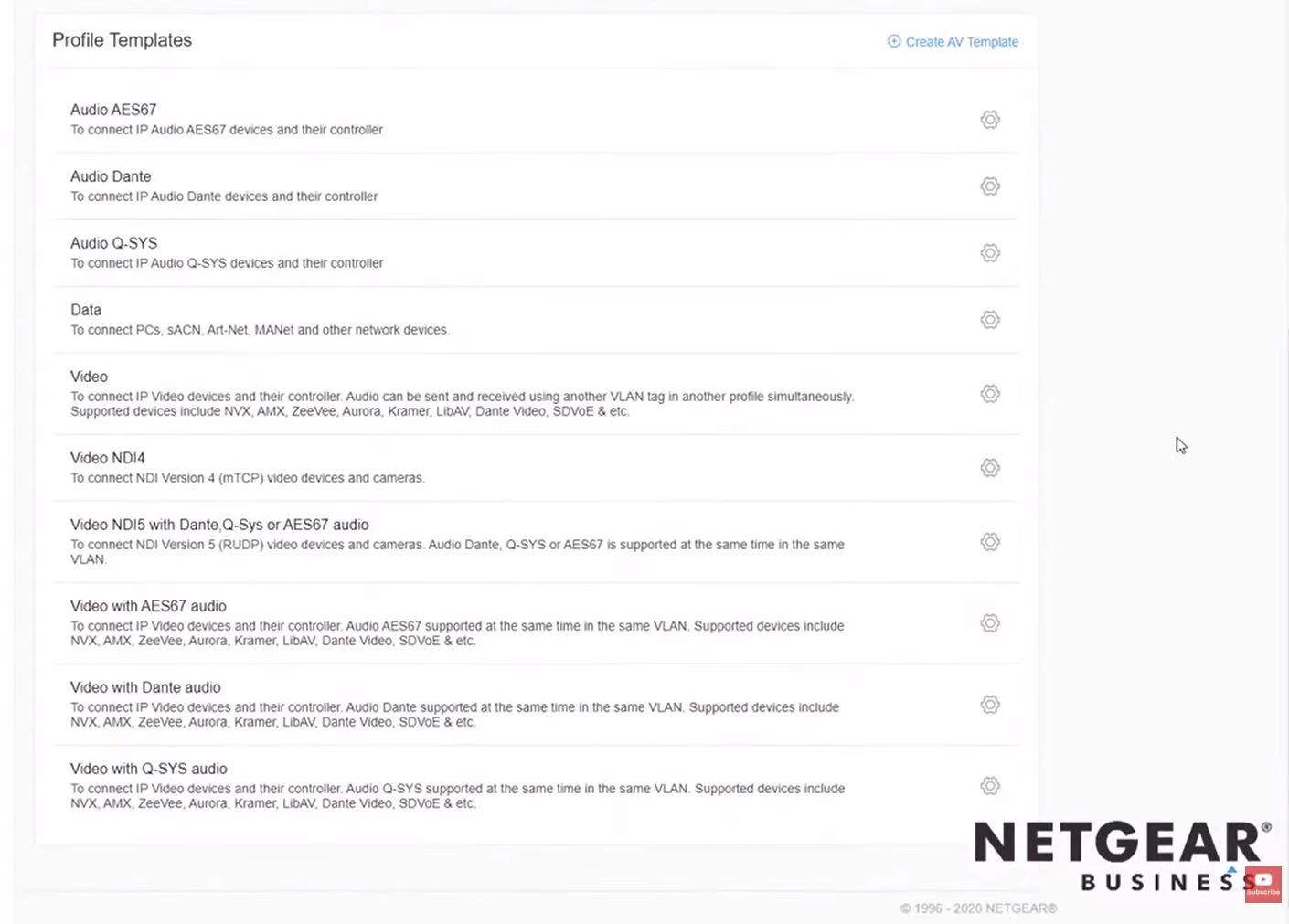
Task: Click description 'To connect NDI Version 5 (RUDP)'
Action: point(457,551)
